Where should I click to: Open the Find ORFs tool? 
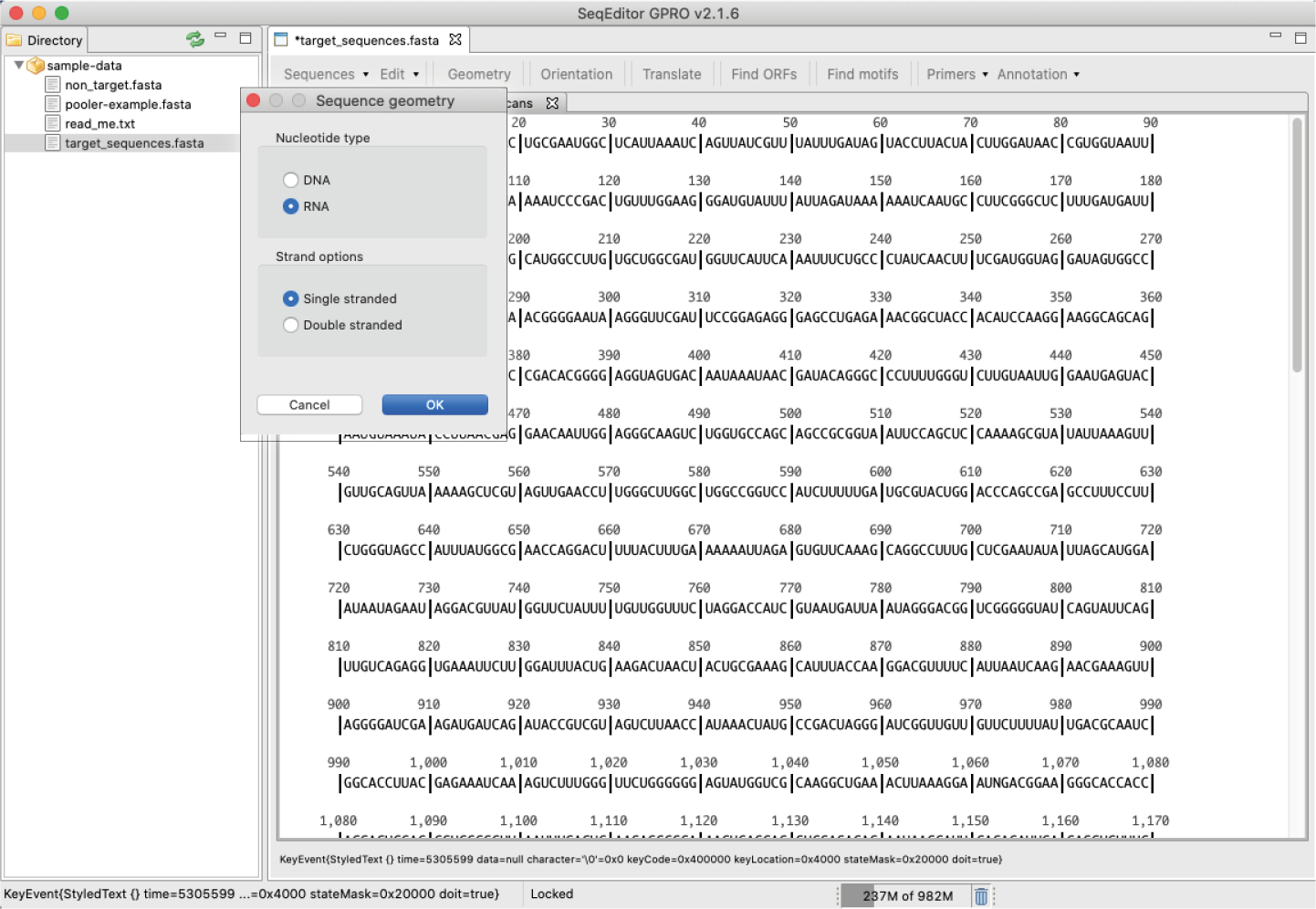pos(763,75)
